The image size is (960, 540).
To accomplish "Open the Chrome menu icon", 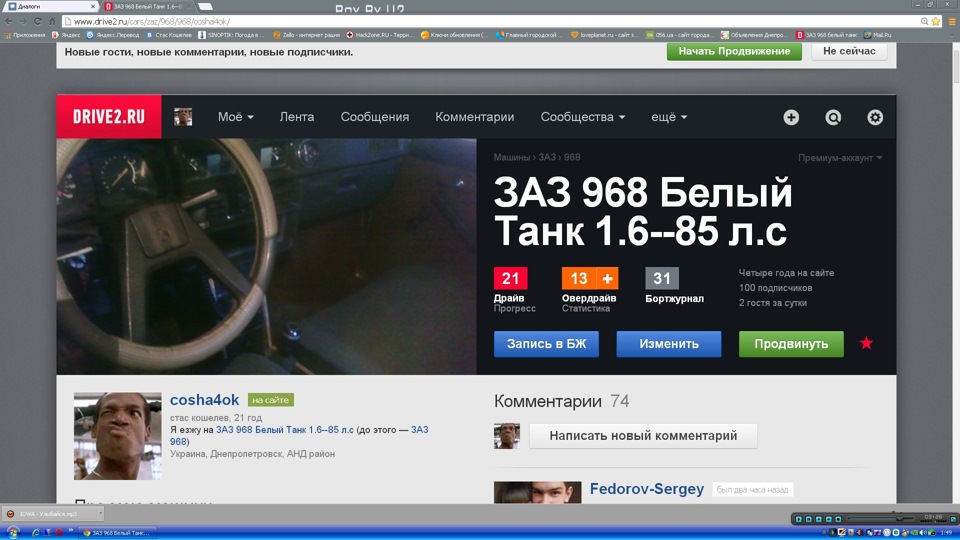I will tap(952, 21).
